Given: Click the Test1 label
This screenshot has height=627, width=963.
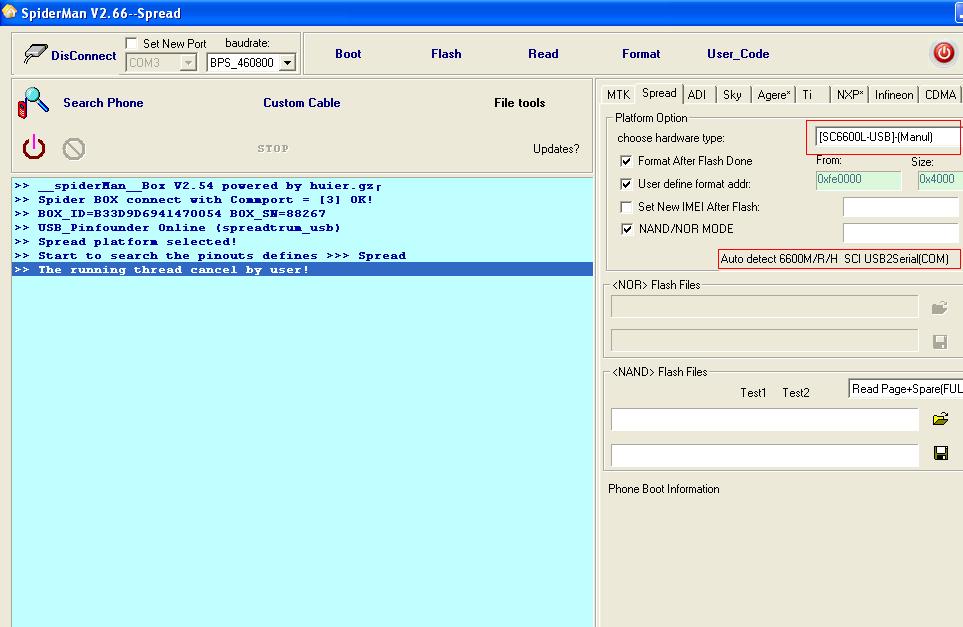Looking at the screenshot, I should point(753,392).
